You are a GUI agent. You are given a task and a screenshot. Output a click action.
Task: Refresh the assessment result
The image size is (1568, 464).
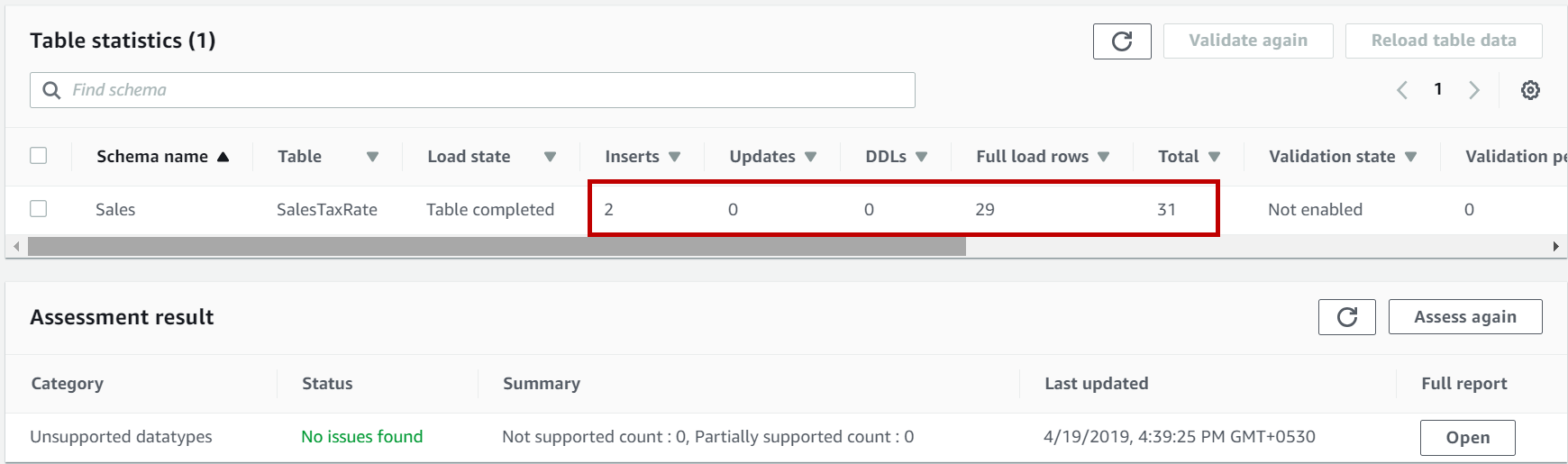(1346, 317)
